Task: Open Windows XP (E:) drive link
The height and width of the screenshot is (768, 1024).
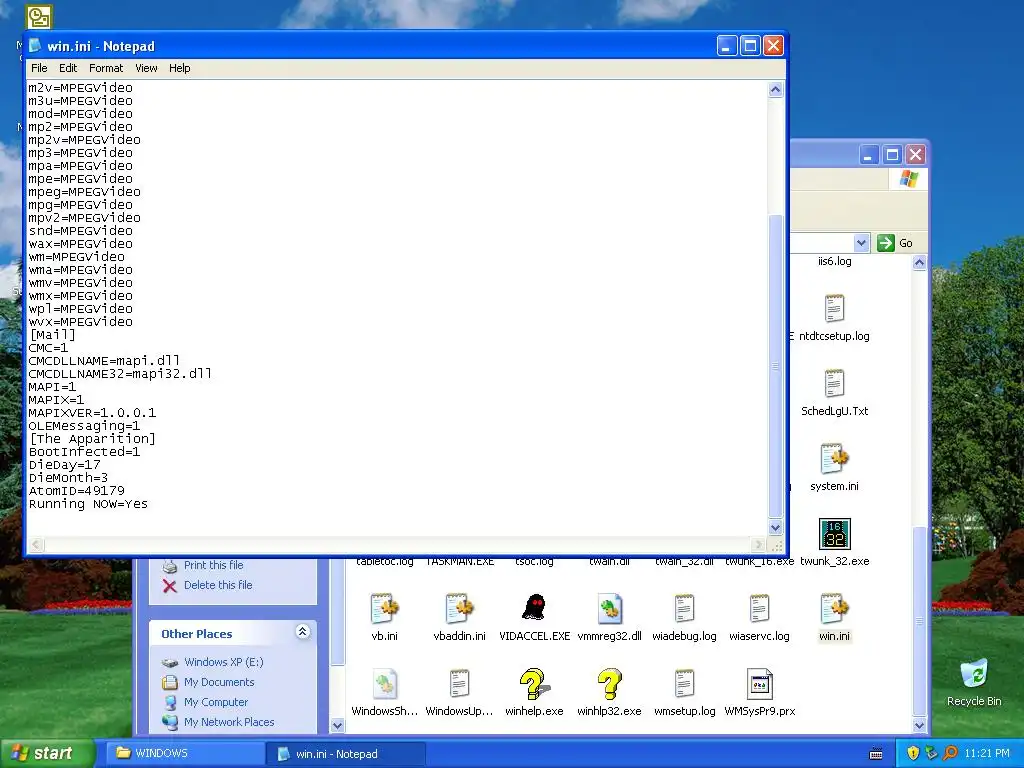Action: click(223, 662)
